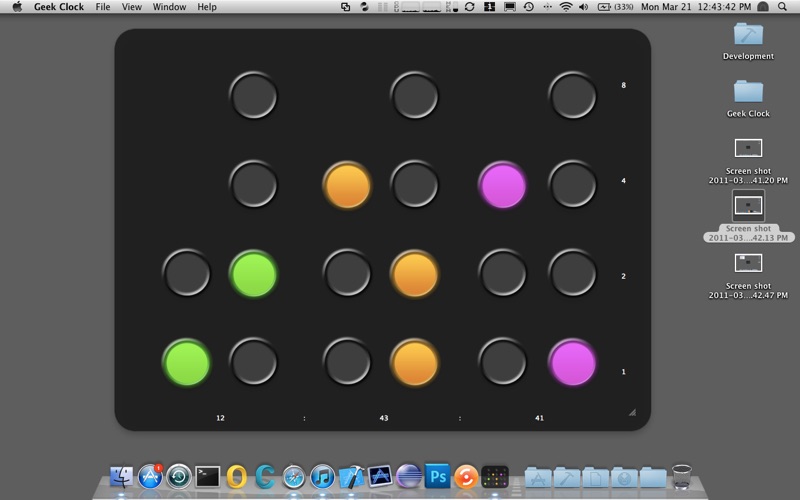Open the Wi-Fi status menu
The width and height of the screenshot is (800, 500).
[x=566, y=7]
